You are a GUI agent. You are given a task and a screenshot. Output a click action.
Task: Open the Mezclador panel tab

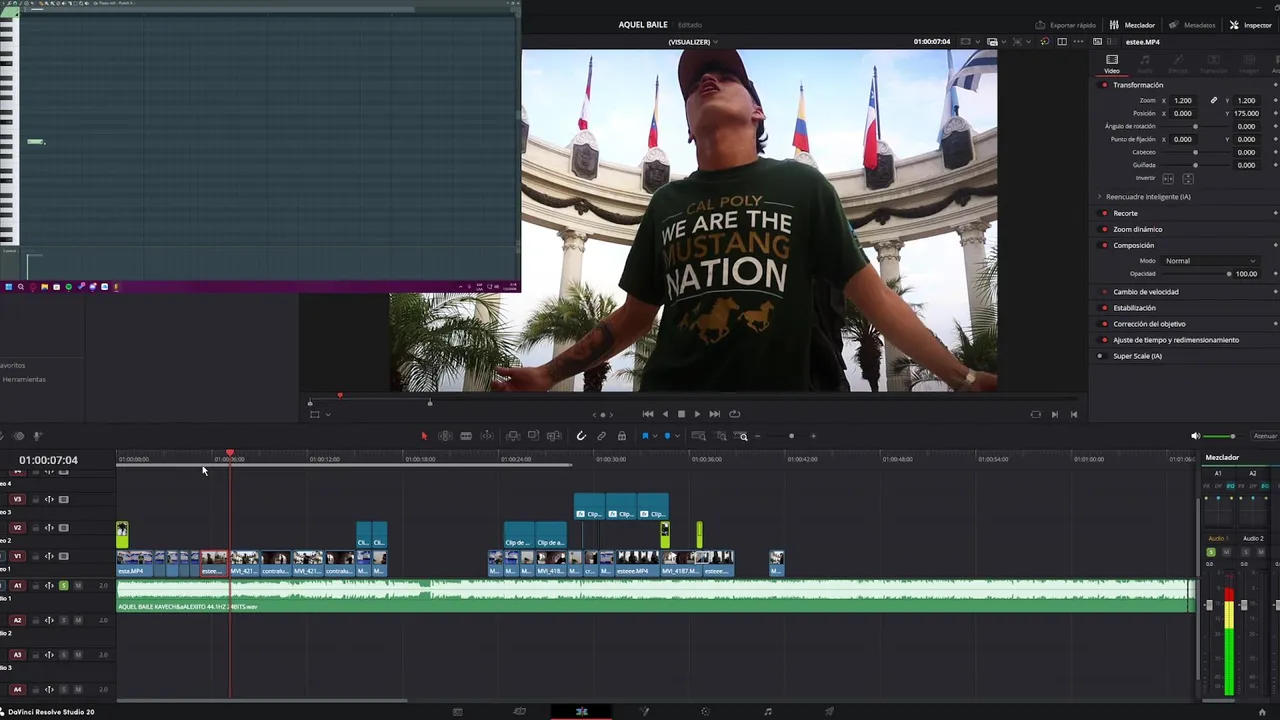[1132, 25]
